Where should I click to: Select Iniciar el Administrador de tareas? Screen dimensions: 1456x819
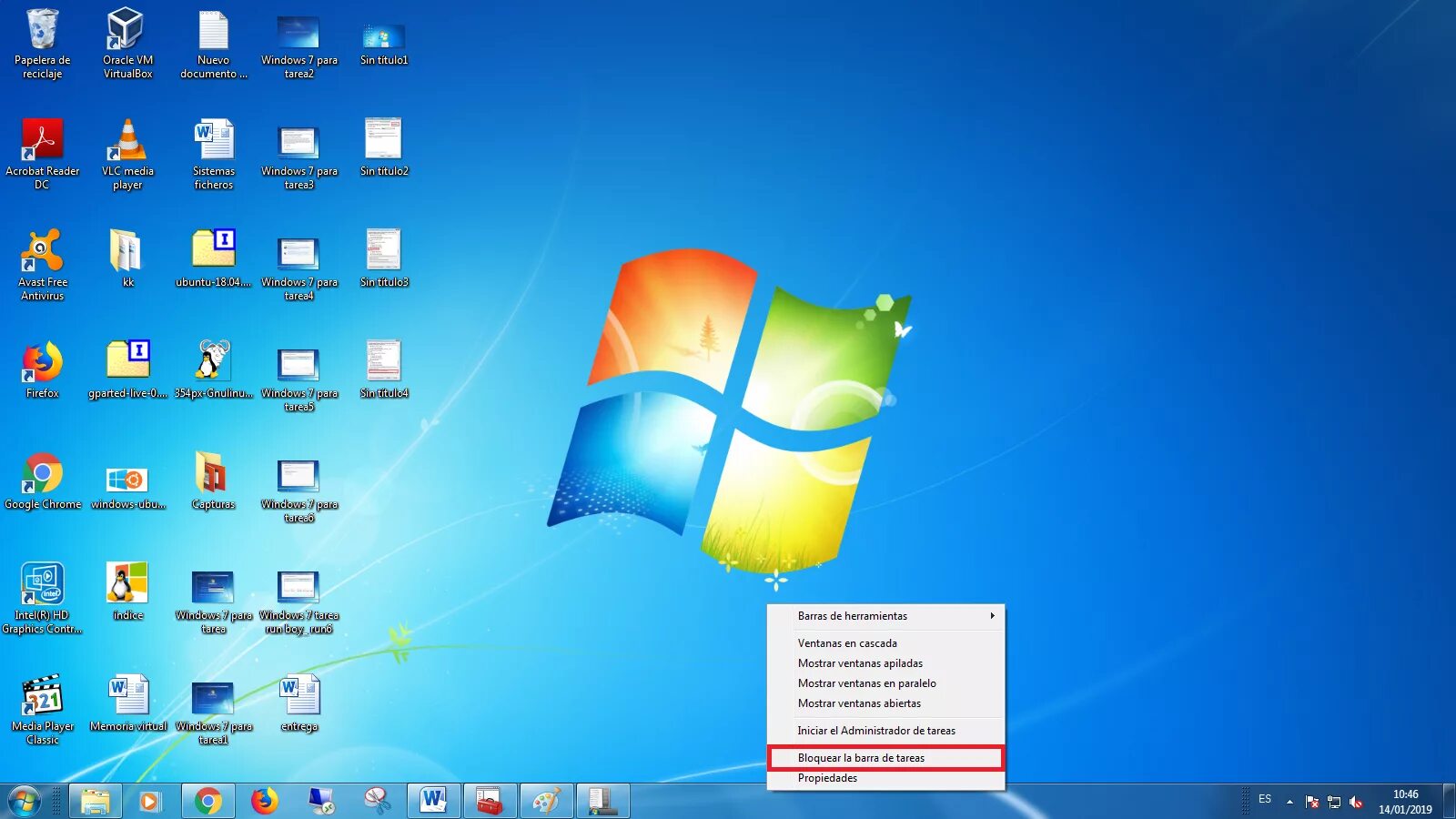tap(885, 731)
